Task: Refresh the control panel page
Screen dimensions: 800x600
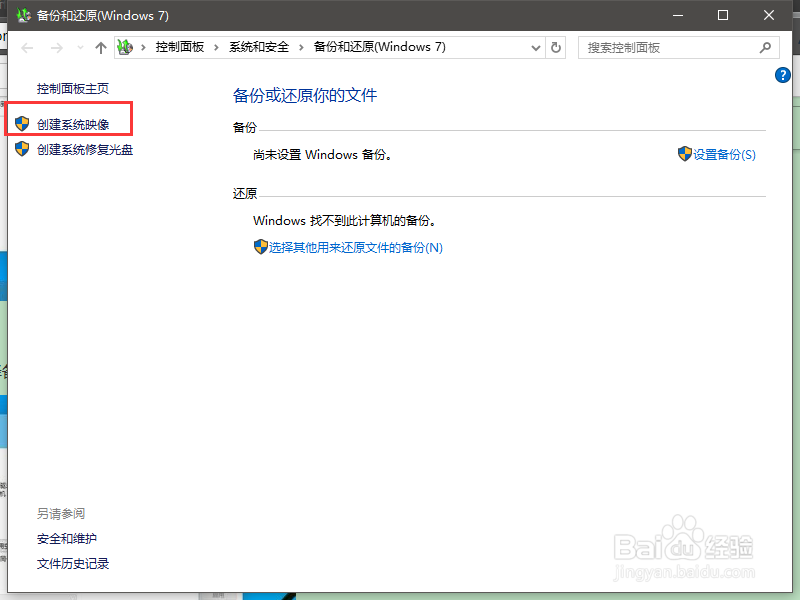Action: tap(556, 48)
